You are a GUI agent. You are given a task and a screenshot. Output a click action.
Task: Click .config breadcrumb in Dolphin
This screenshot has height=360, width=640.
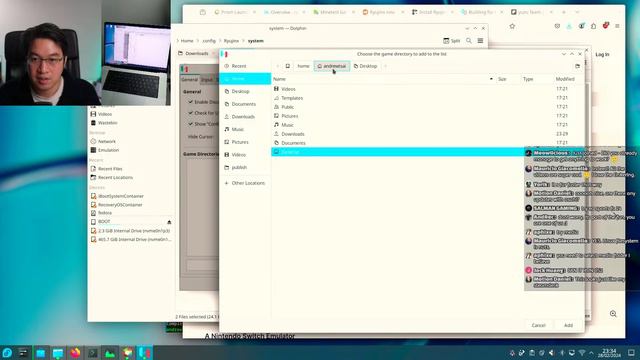coord(209,41)
